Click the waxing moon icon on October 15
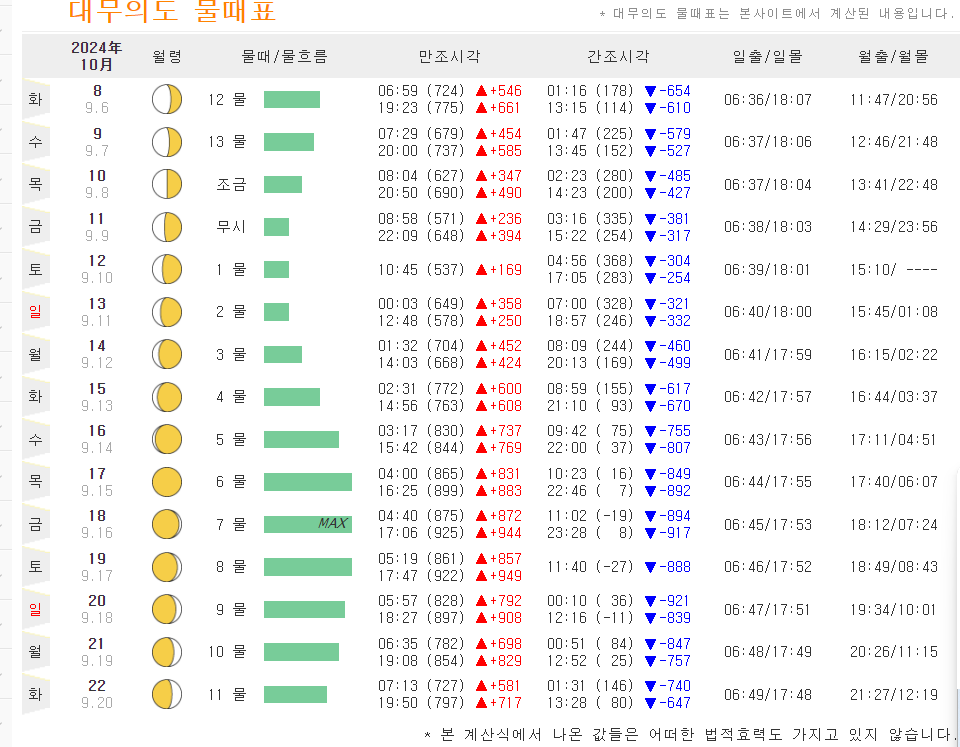Image resolution: width=960 pixels, height=747 pixels. tap(166, 397)
